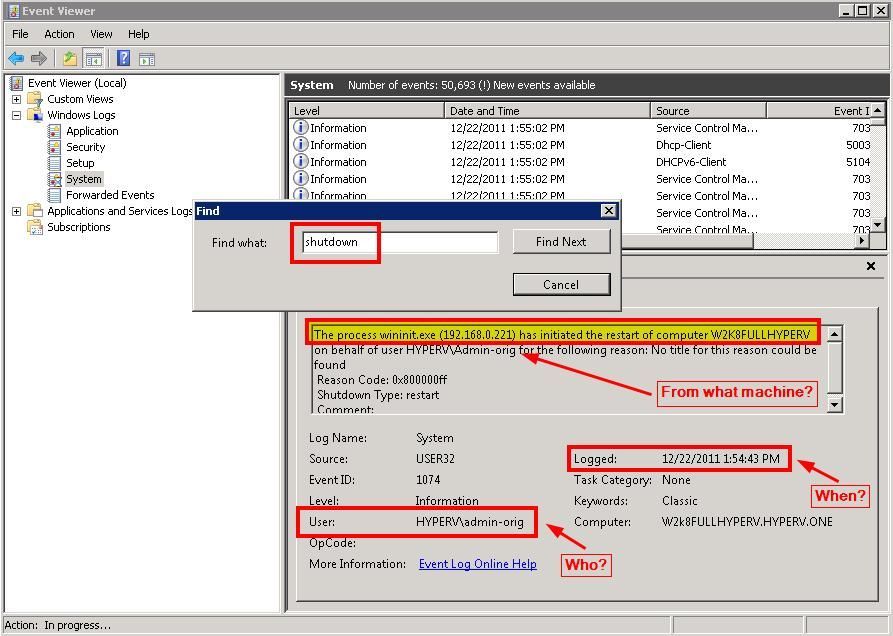Select the Dhcp-Client event 5003 row
Screen dimensions: 893x636
[581, 145]
